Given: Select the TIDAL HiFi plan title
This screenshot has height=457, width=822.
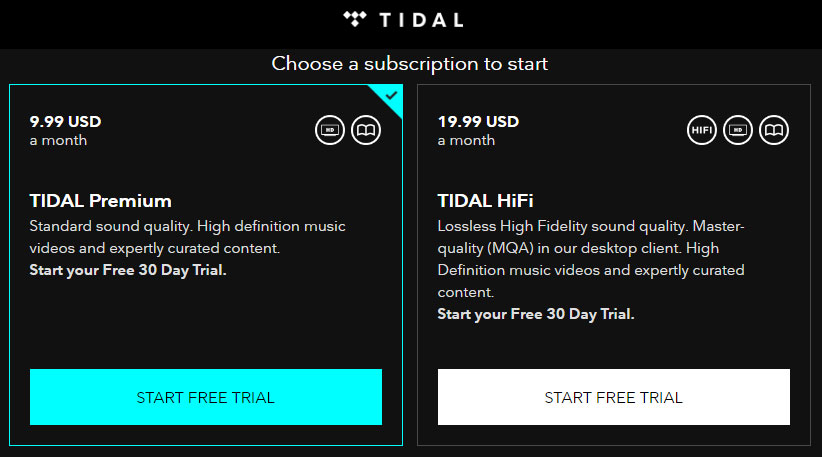Looking at the screenshot, I should [486, 200].
